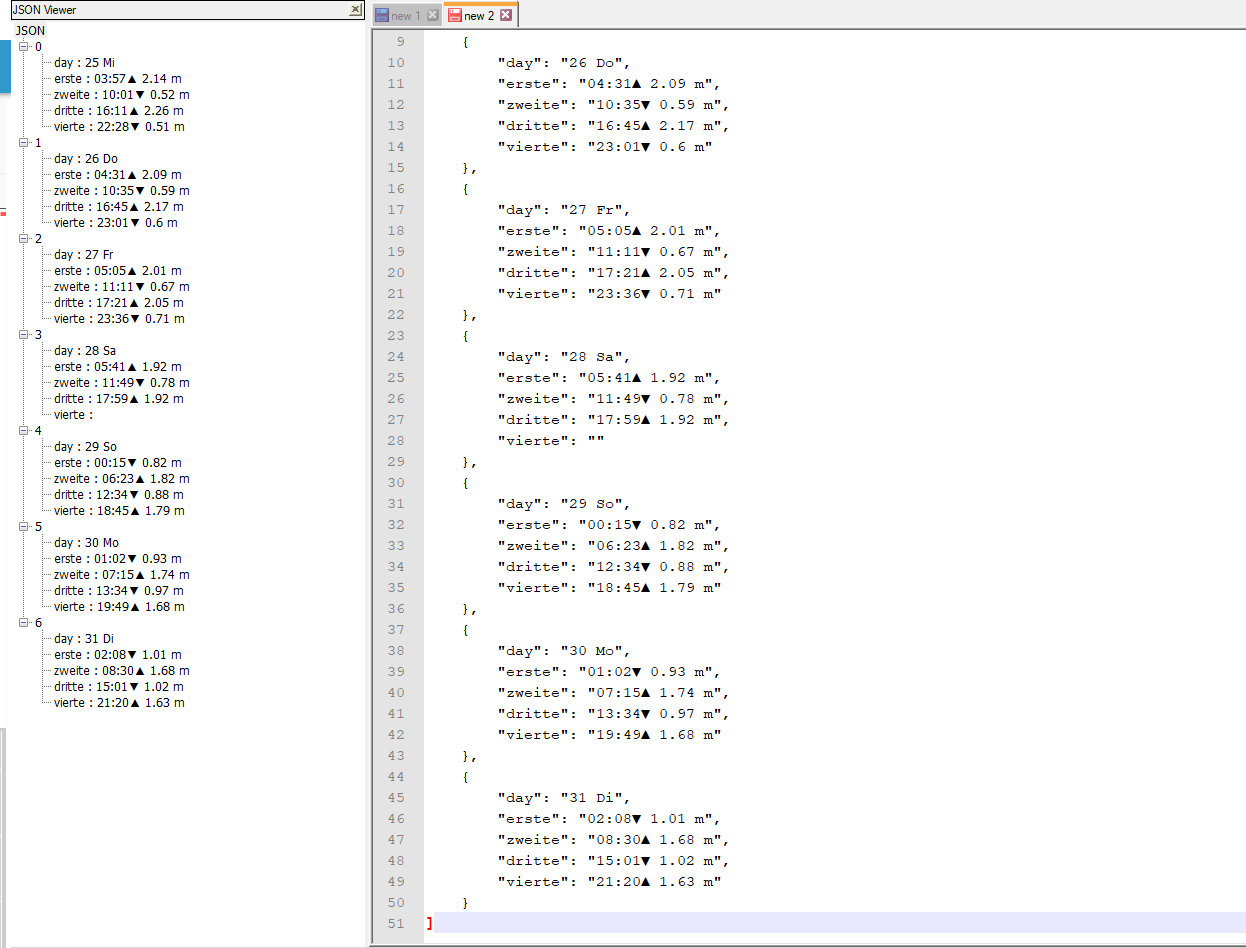This screenshot has height=948, width=1246.
Task: Select the JSON root node in tree
Action: 30,31
